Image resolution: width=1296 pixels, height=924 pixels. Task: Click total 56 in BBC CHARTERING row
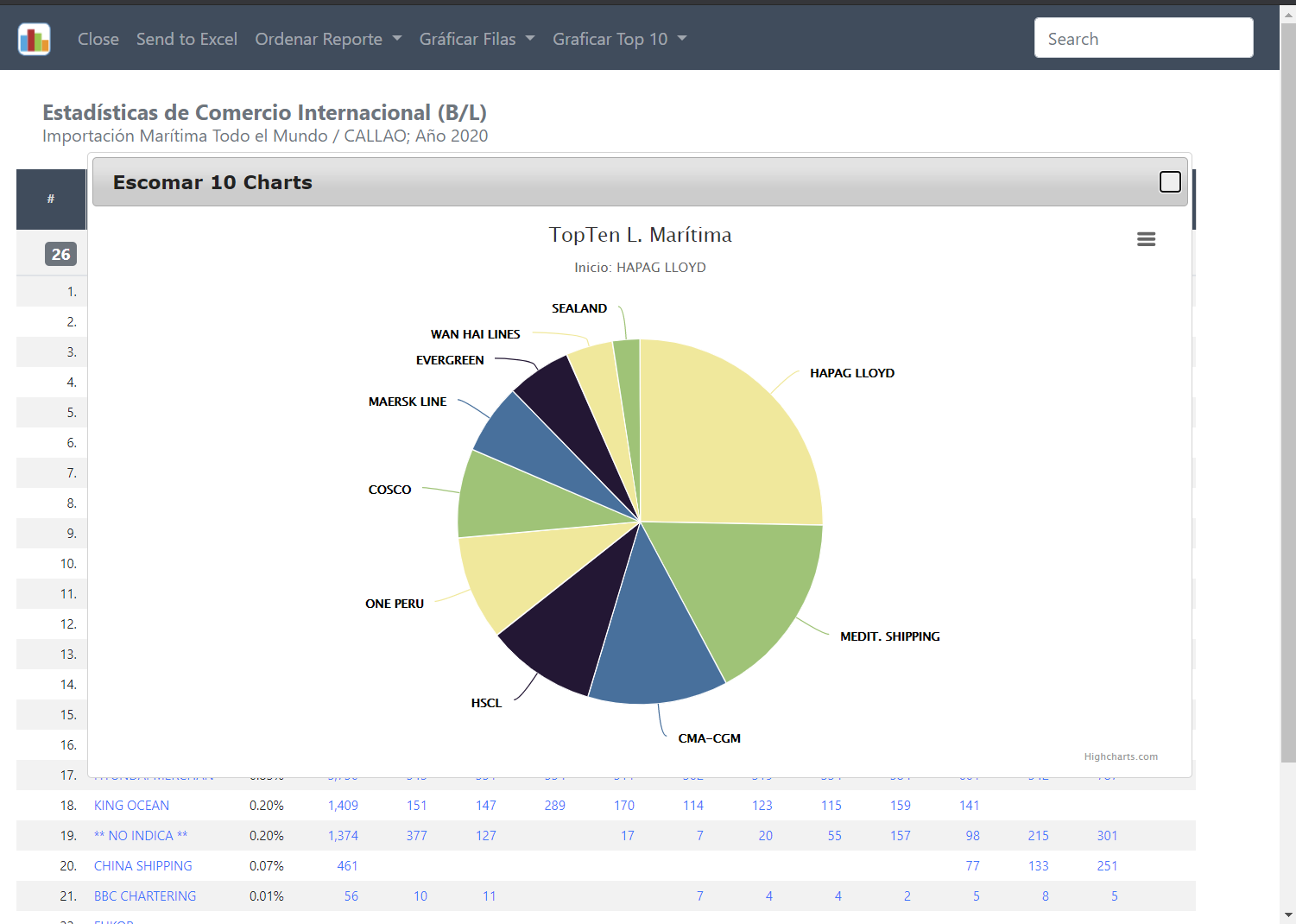pos(351,896)
